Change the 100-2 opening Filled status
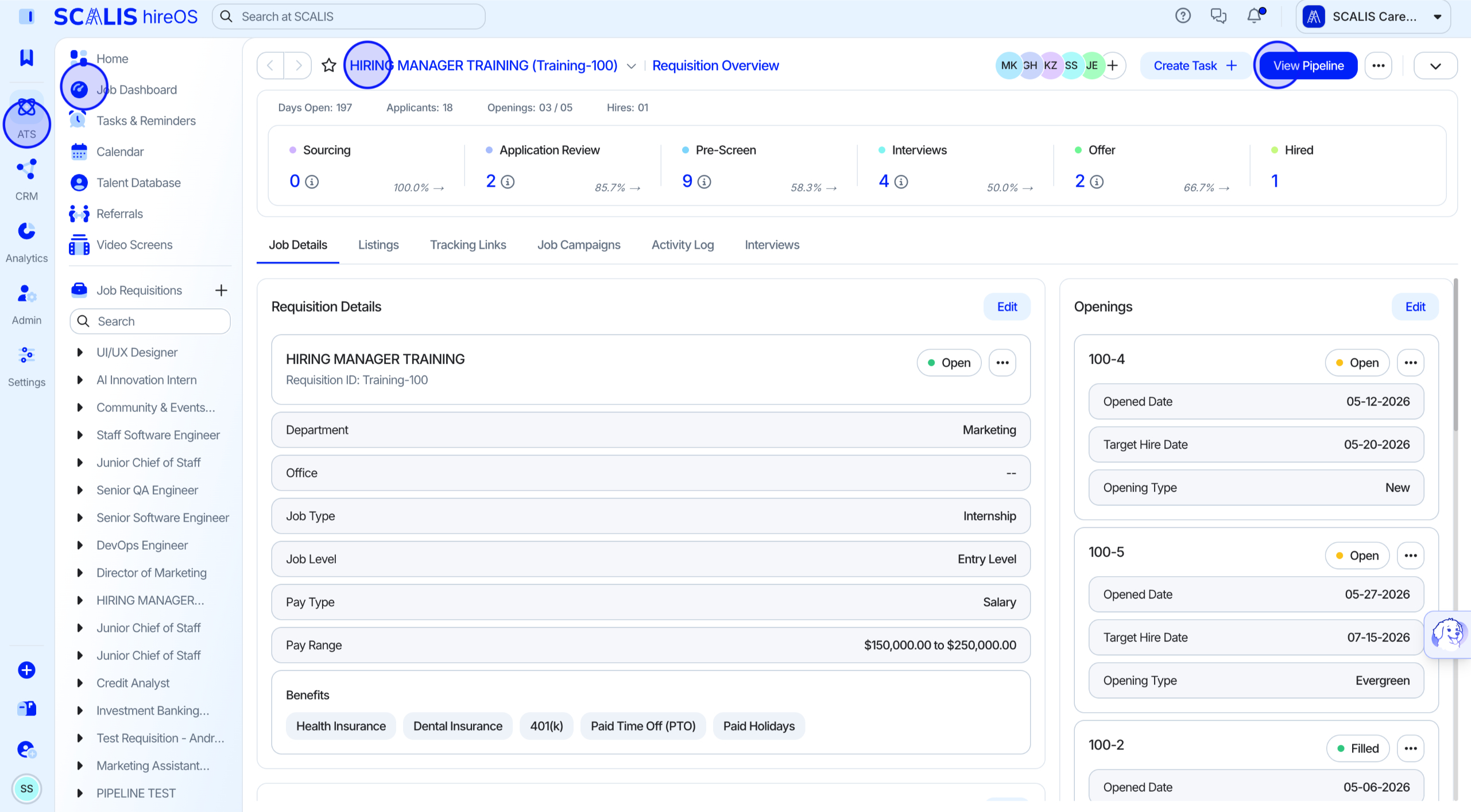This screenshot has height=812, width=1471. [x=1357, y=748]
